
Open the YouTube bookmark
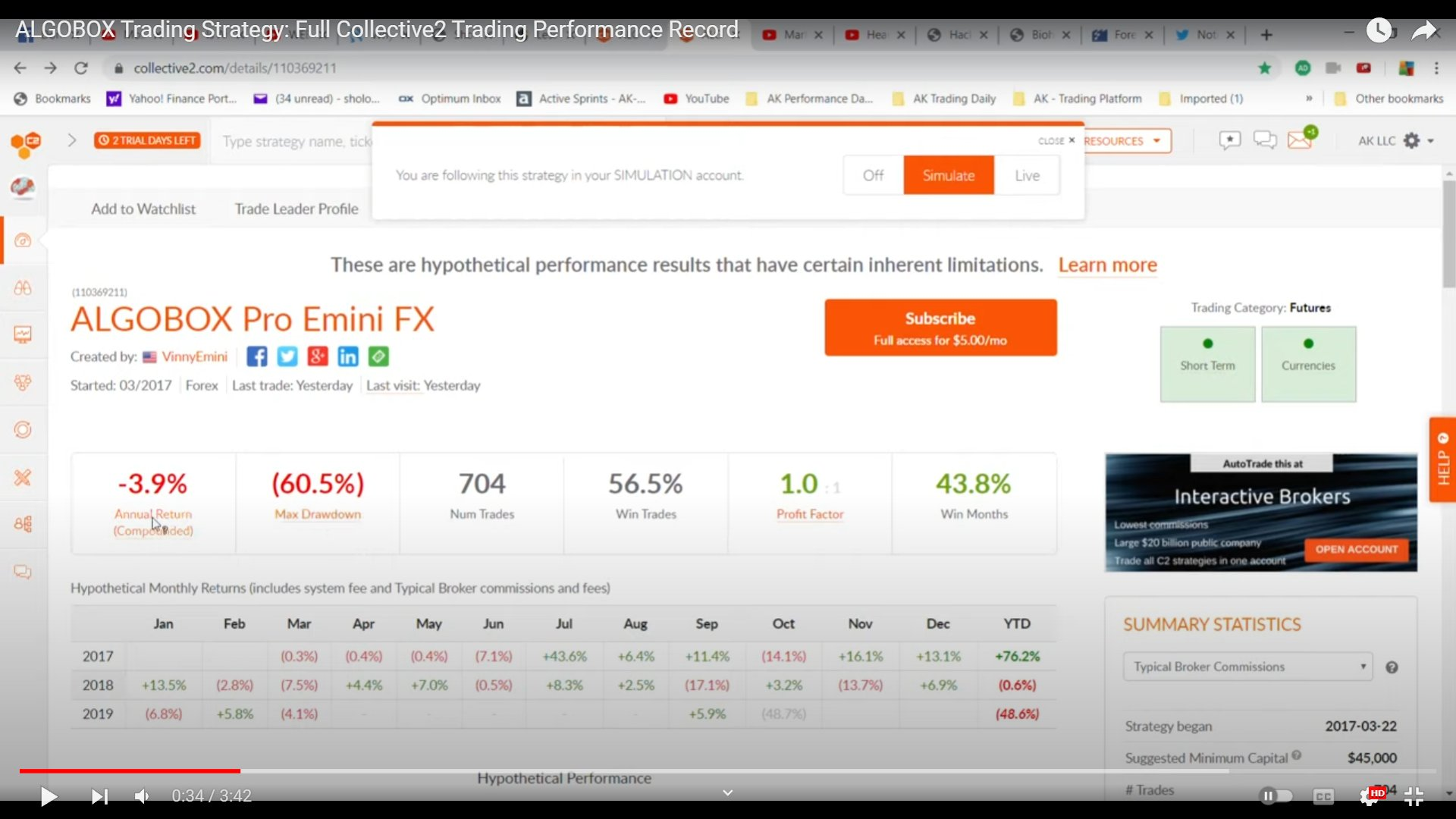pos(696,99)
